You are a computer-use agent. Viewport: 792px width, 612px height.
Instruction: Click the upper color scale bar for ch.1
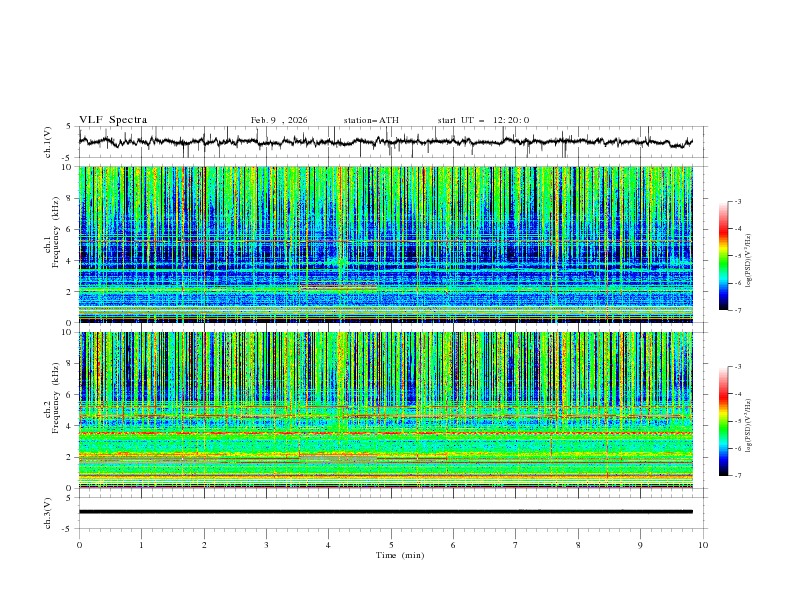click(x=723, y=255)
